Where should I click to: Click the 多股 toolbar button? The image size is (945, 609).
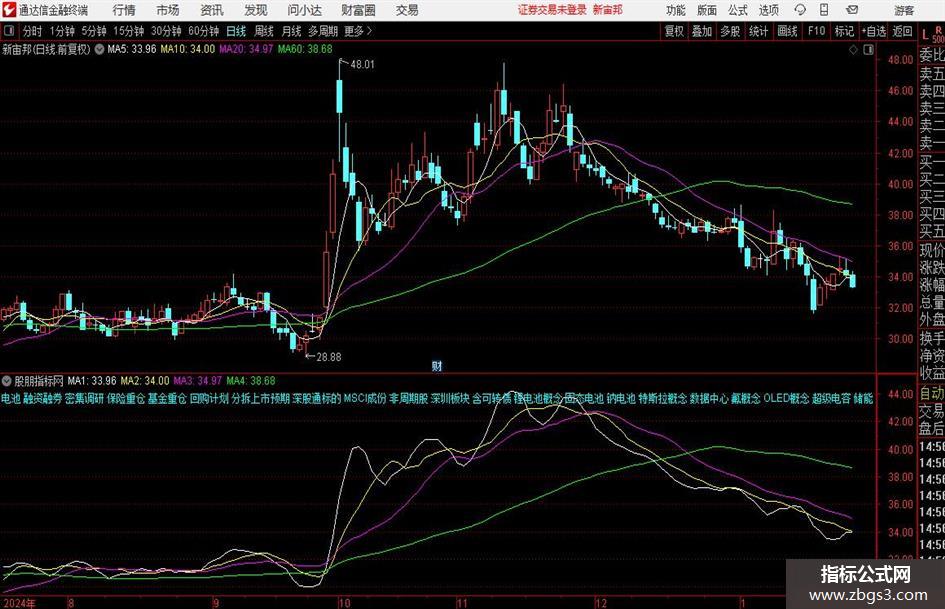(x=730, y=31)
